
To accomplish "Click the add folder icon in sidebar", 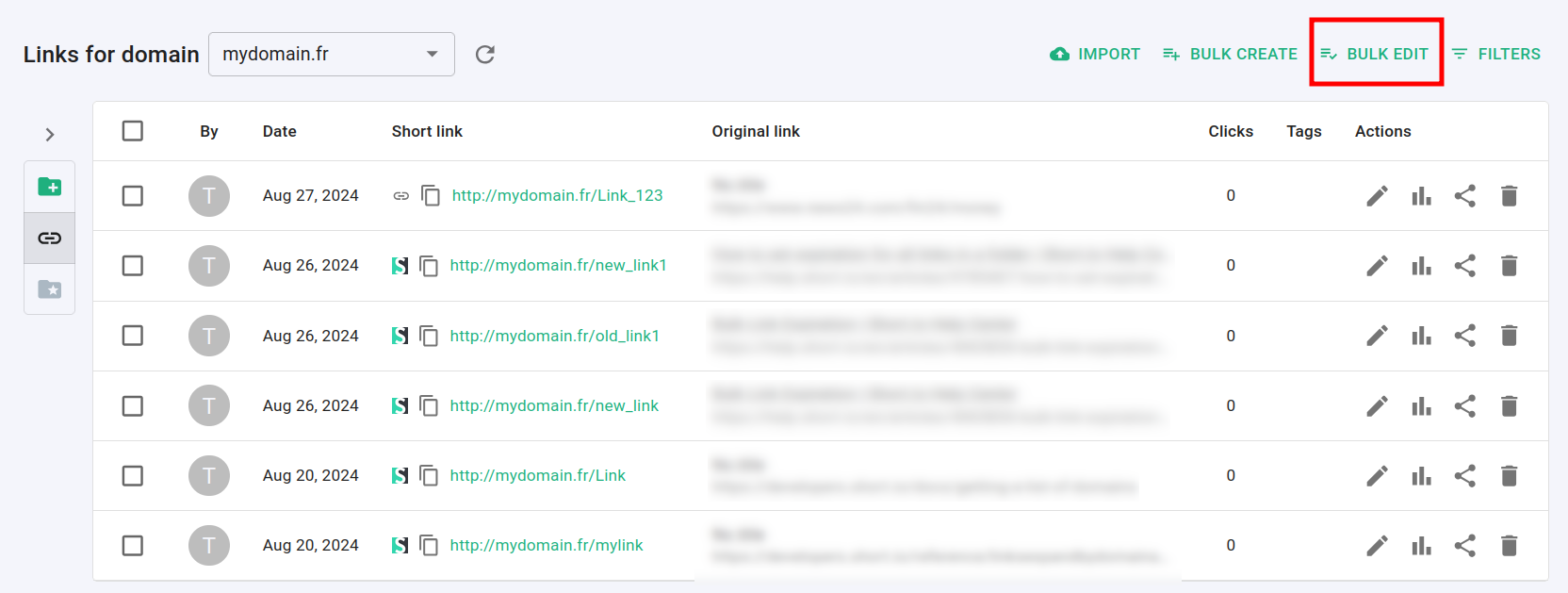I will tap(50, 187).
